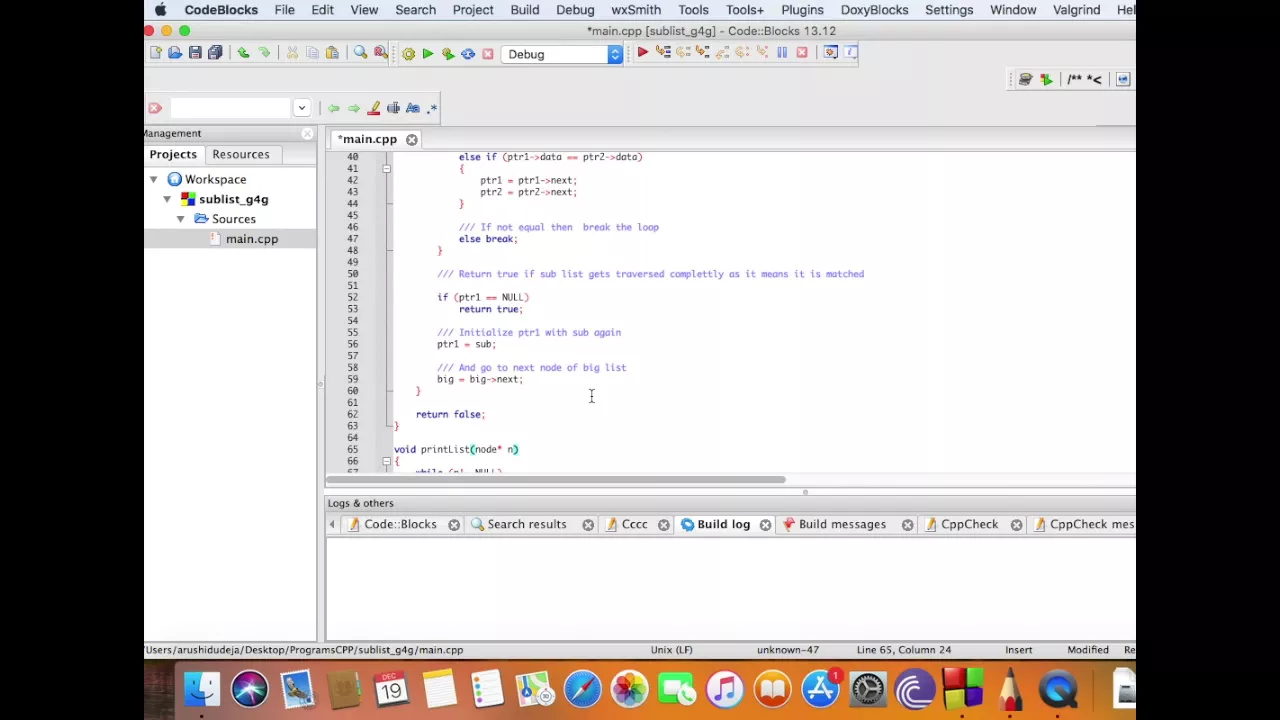Open the Build menu

click(524, 10)
